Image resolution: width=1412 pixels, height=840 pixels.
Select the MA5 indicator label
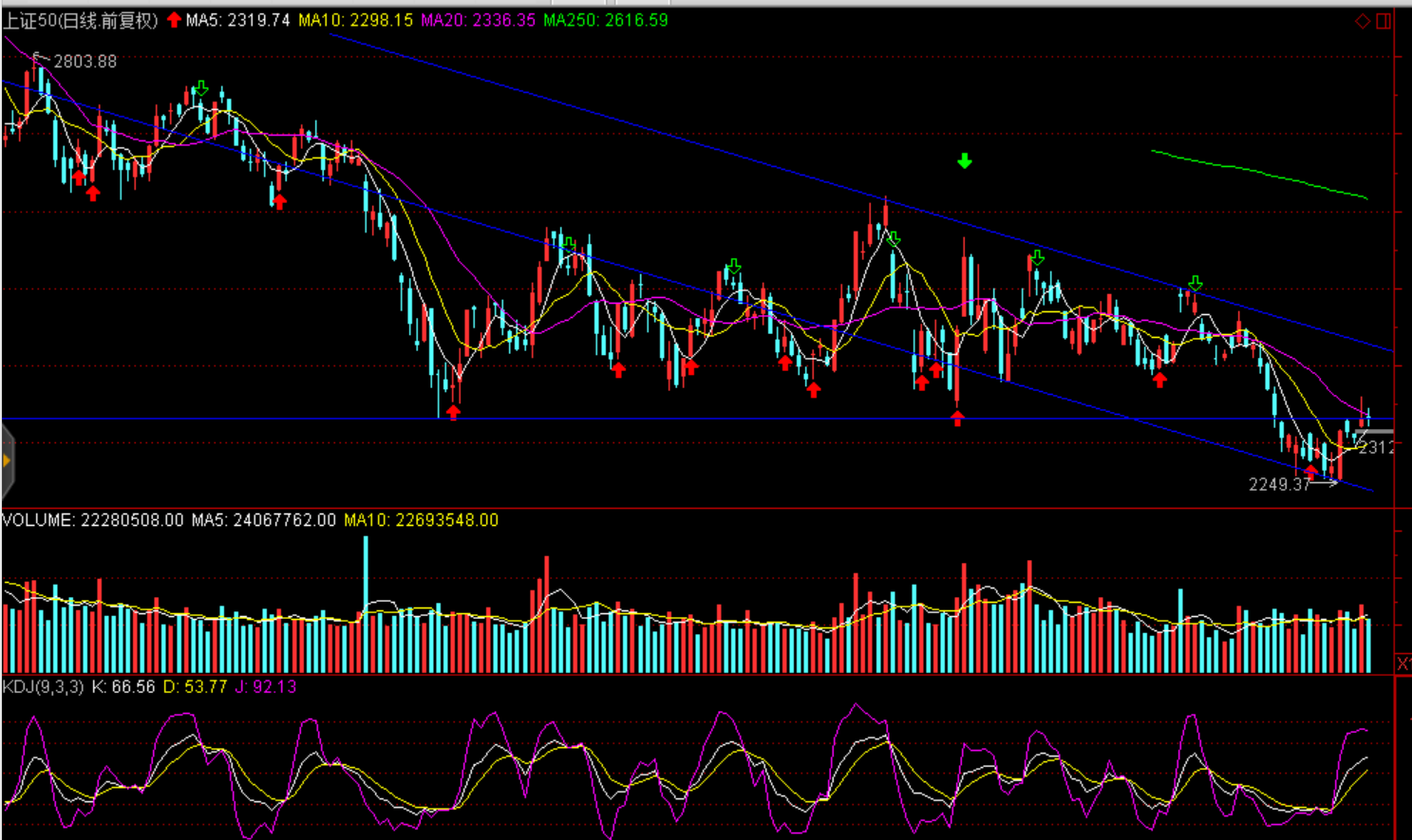click(237, 20)
